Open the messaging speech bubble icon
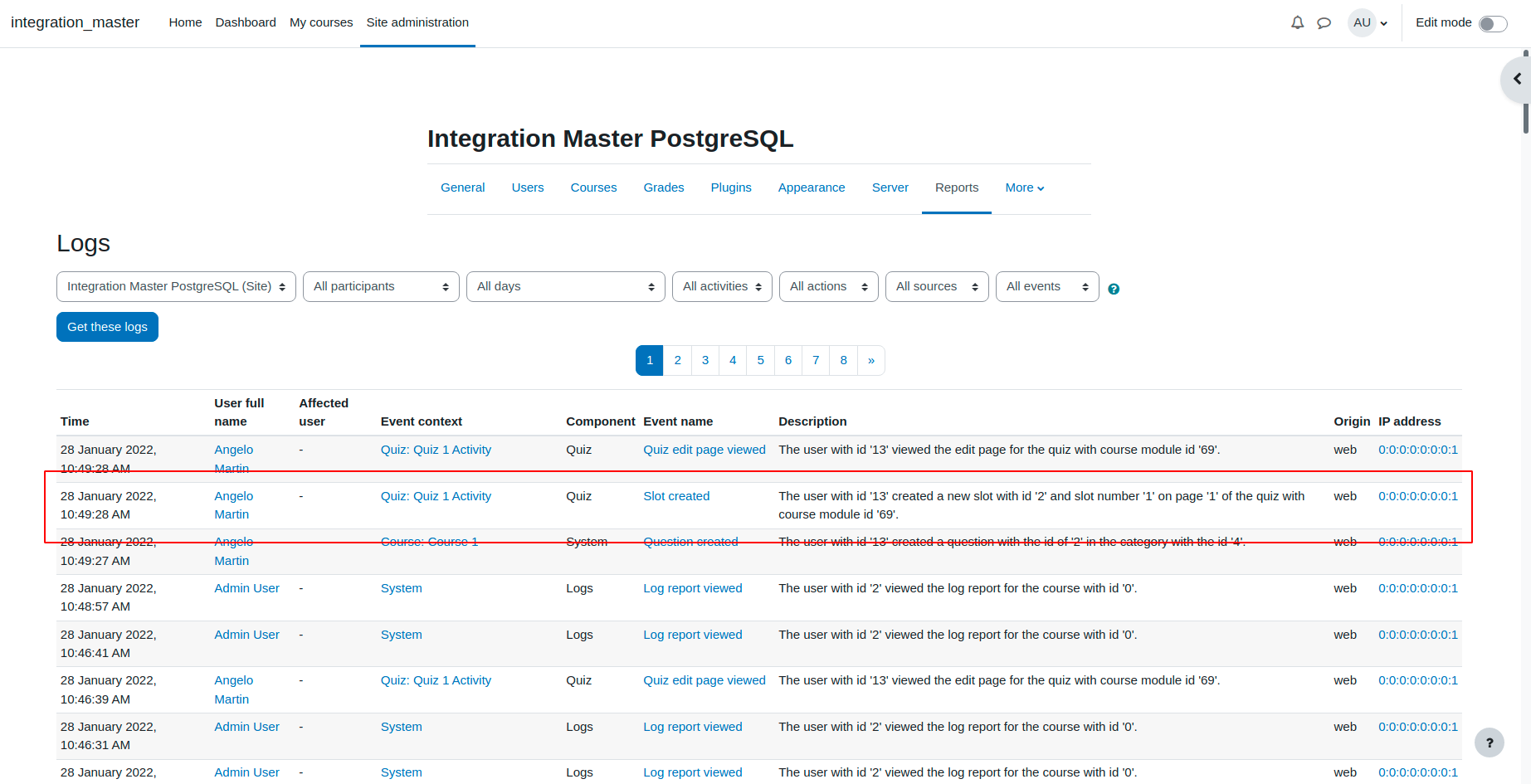 click(x=1324, y=23)
